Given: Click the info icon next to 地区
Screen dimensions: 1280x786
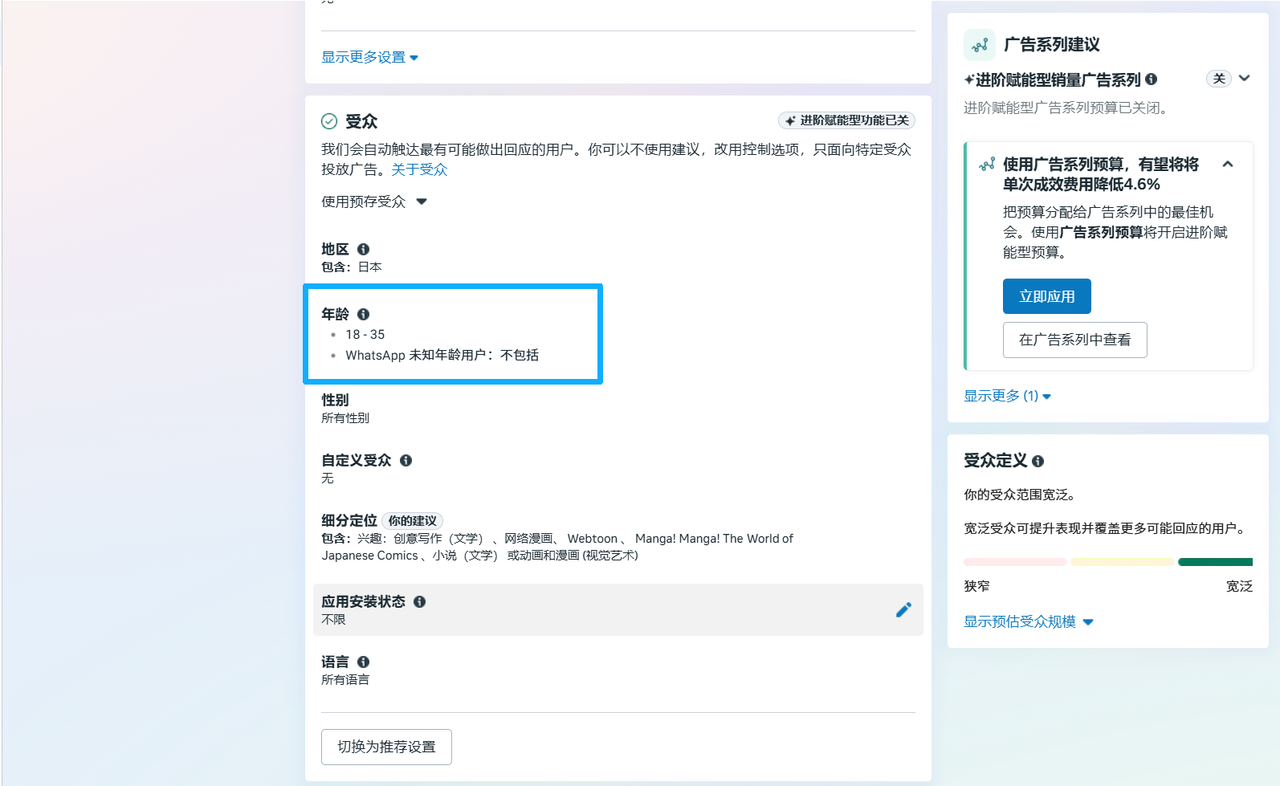Looking at the screenshot, I should [363, 249].
